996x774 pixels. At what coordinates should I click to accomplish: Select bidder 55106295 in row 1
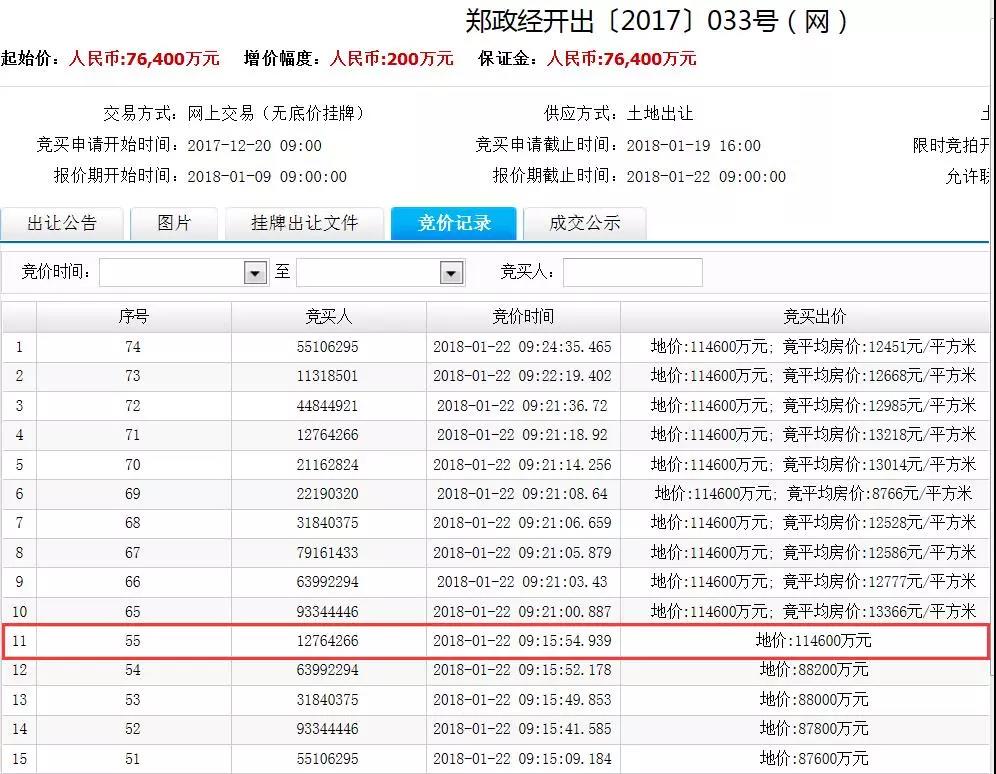coord(328,347)
